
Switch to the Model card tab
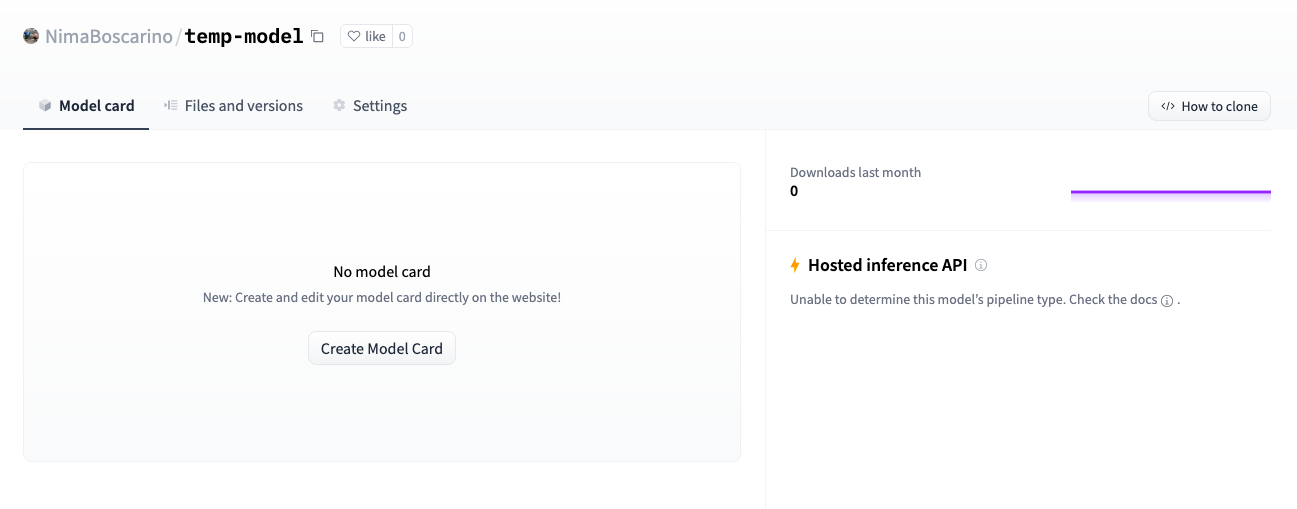[96, 106]
